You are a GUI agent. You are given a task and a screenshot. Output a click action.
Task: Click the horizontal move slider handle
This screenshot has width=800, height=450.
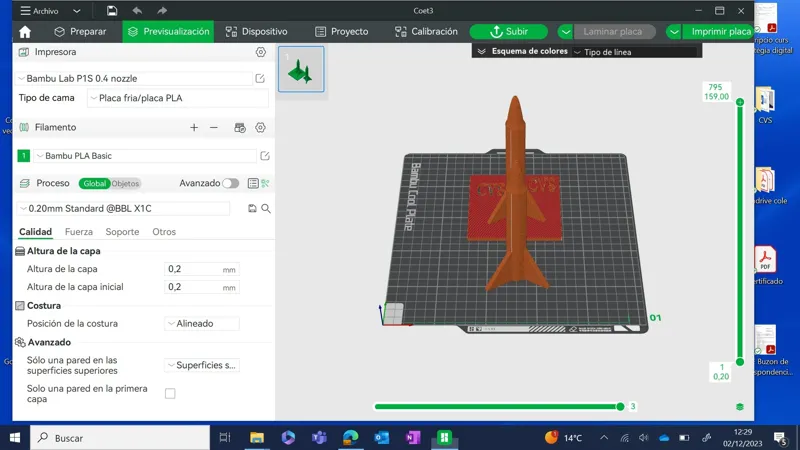(620, 407)
